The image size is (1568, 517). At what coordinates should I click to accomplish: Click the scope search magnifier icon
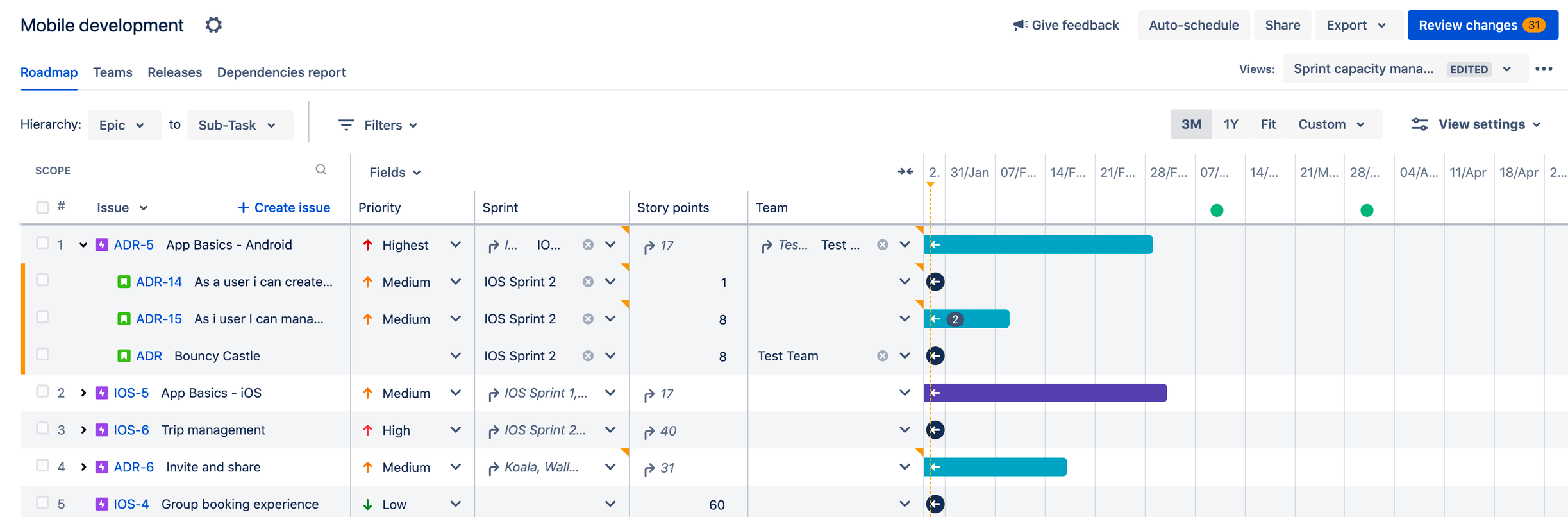pos(321,170)
